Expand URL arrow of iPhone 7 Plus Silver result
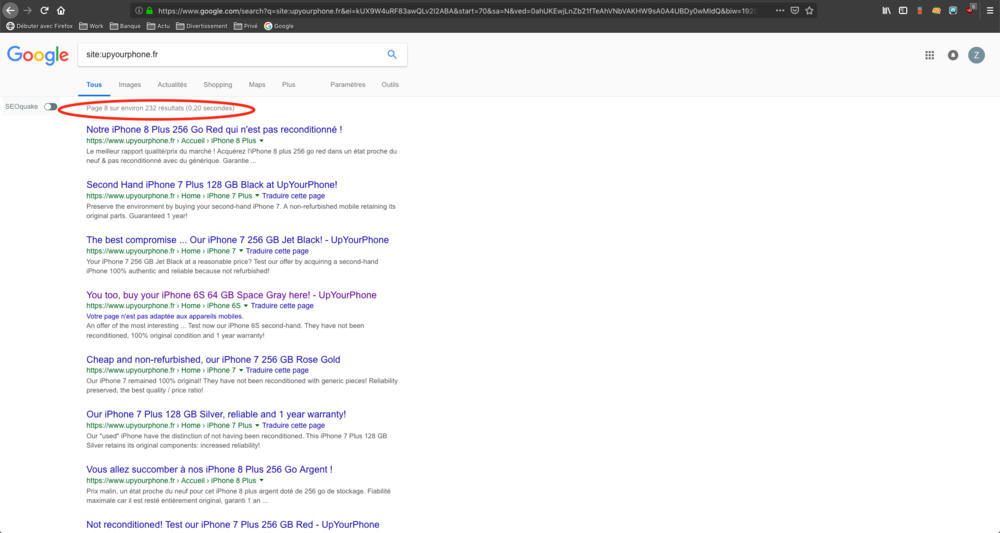 point(258,425)
